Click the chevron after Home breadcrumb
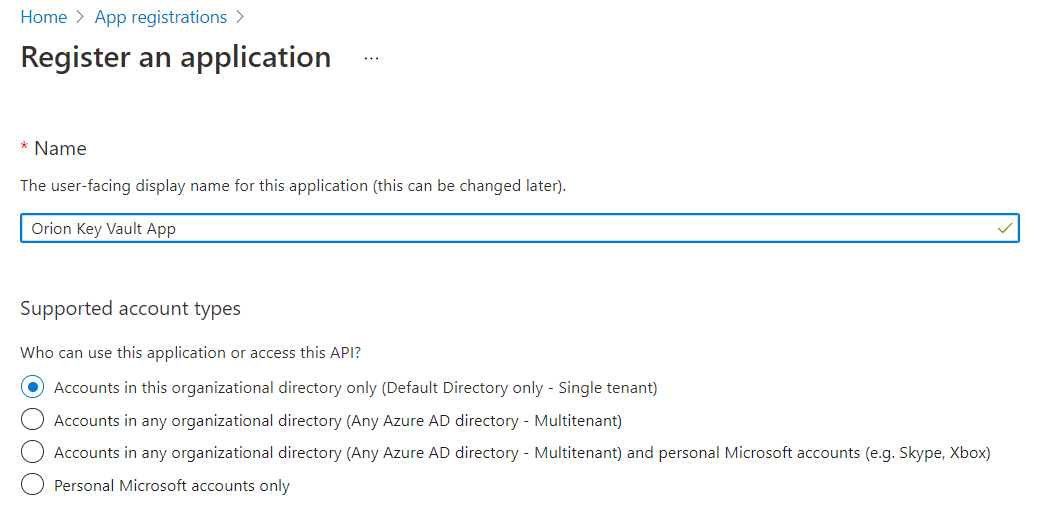Viewport: 1058px width, 508px height. point(81,17)
